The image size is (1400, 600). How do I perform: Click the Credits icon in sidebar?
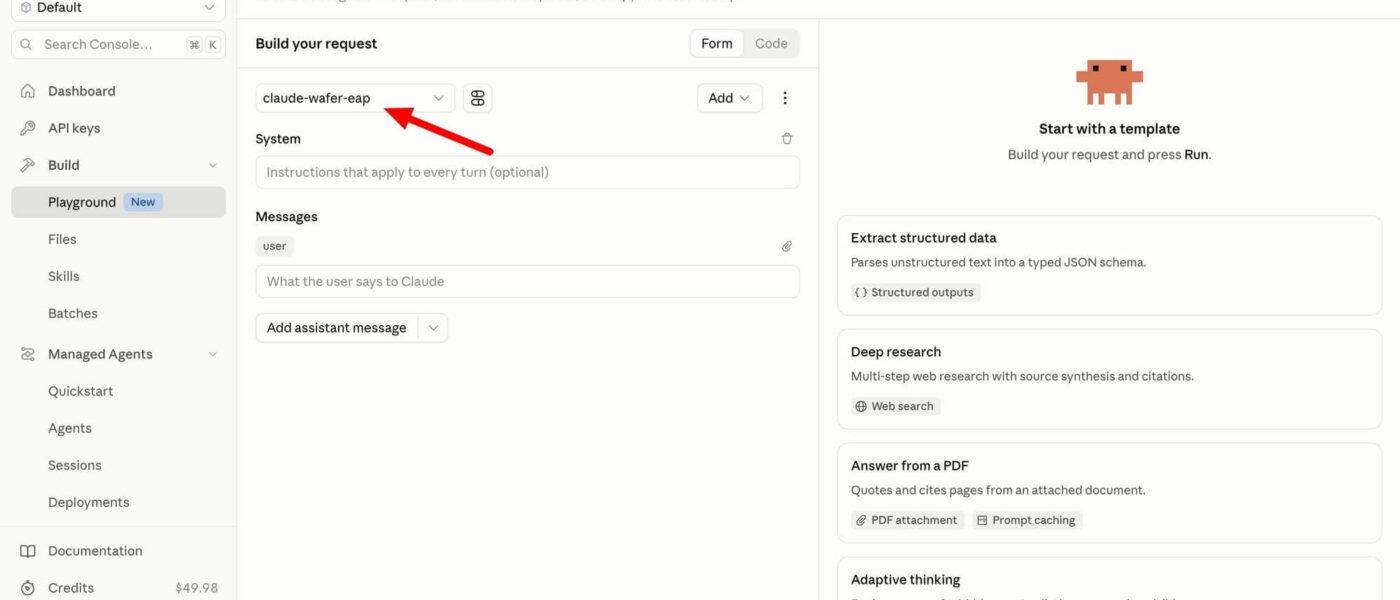point(28,588)
